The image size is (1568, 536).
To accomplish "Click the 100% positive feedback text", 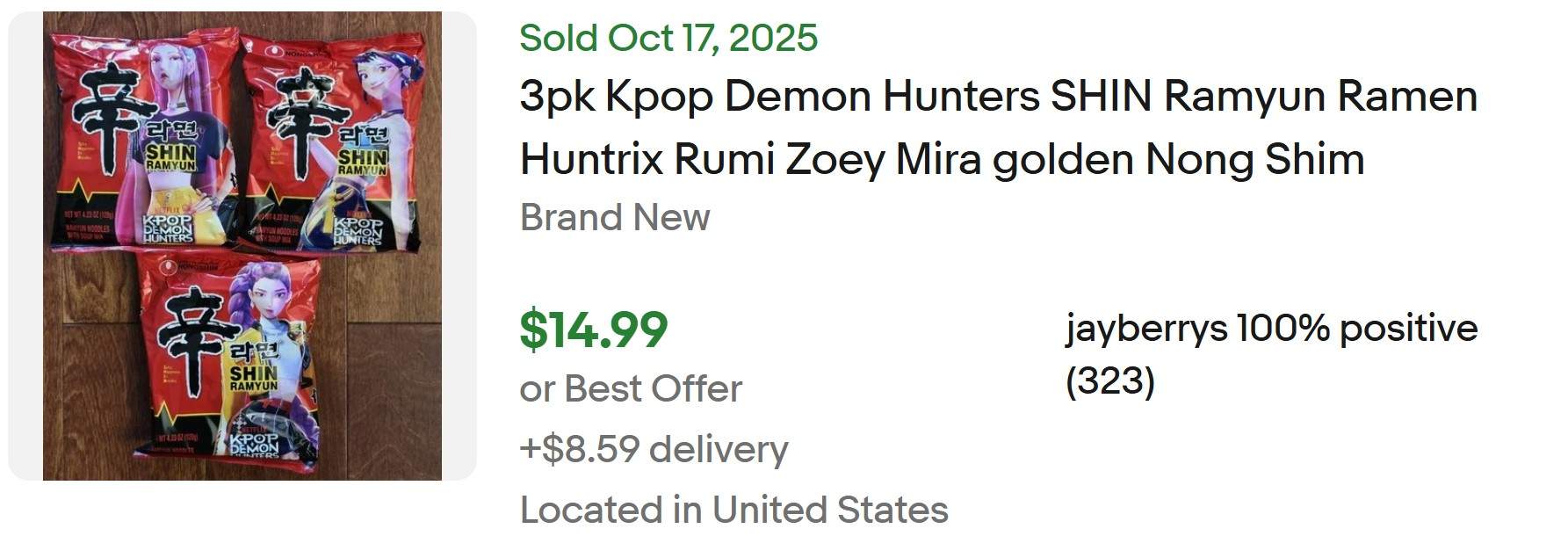I will (x=1357, y=329).
